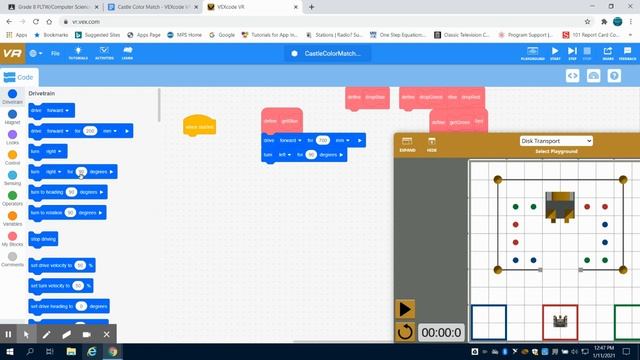
Task: Select the pen annotation tool
Action: [47, 334]
